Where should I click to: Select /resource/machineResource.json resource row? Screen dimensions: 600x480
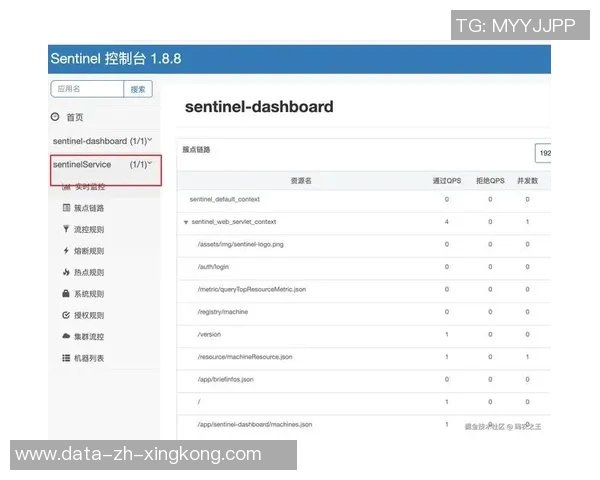[364, 357]
